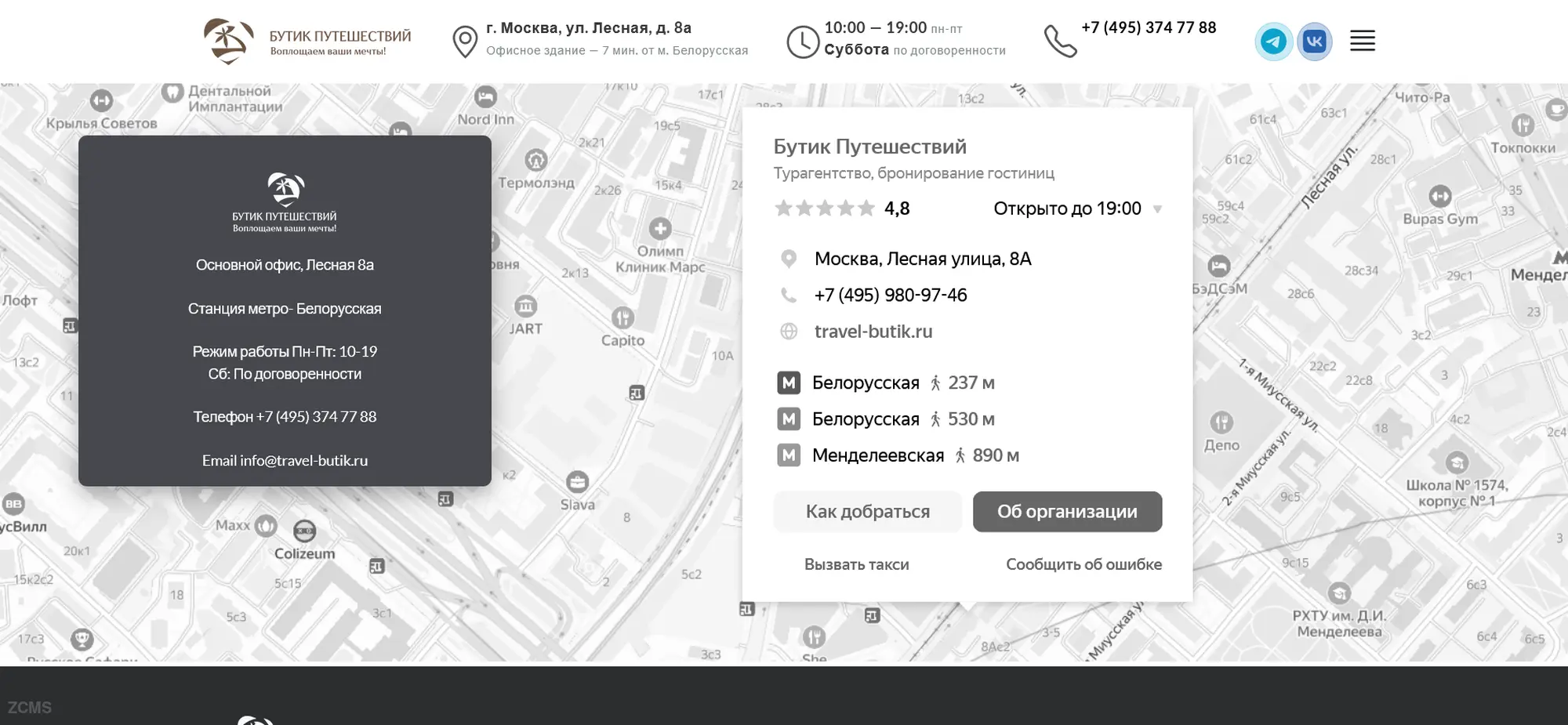Click the Сообщить об ошибке link
1568x725 pixels.
tap(1083, 564)
